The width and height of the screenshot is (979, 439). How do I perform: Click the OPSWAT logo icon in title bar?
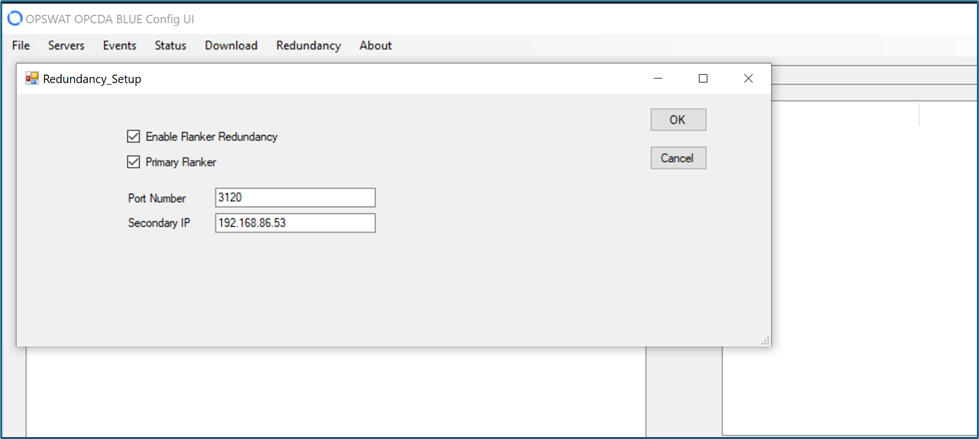click(14, 19)
